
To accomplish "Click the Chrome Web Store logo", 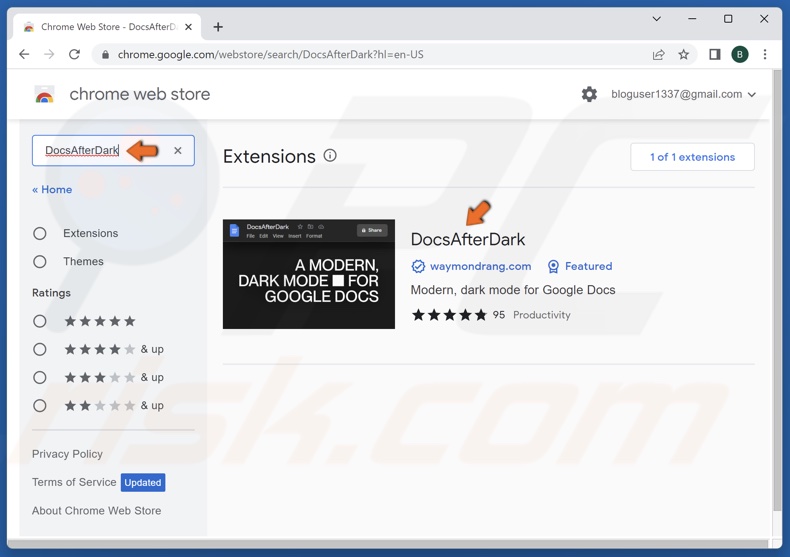I will coord(44,94).
